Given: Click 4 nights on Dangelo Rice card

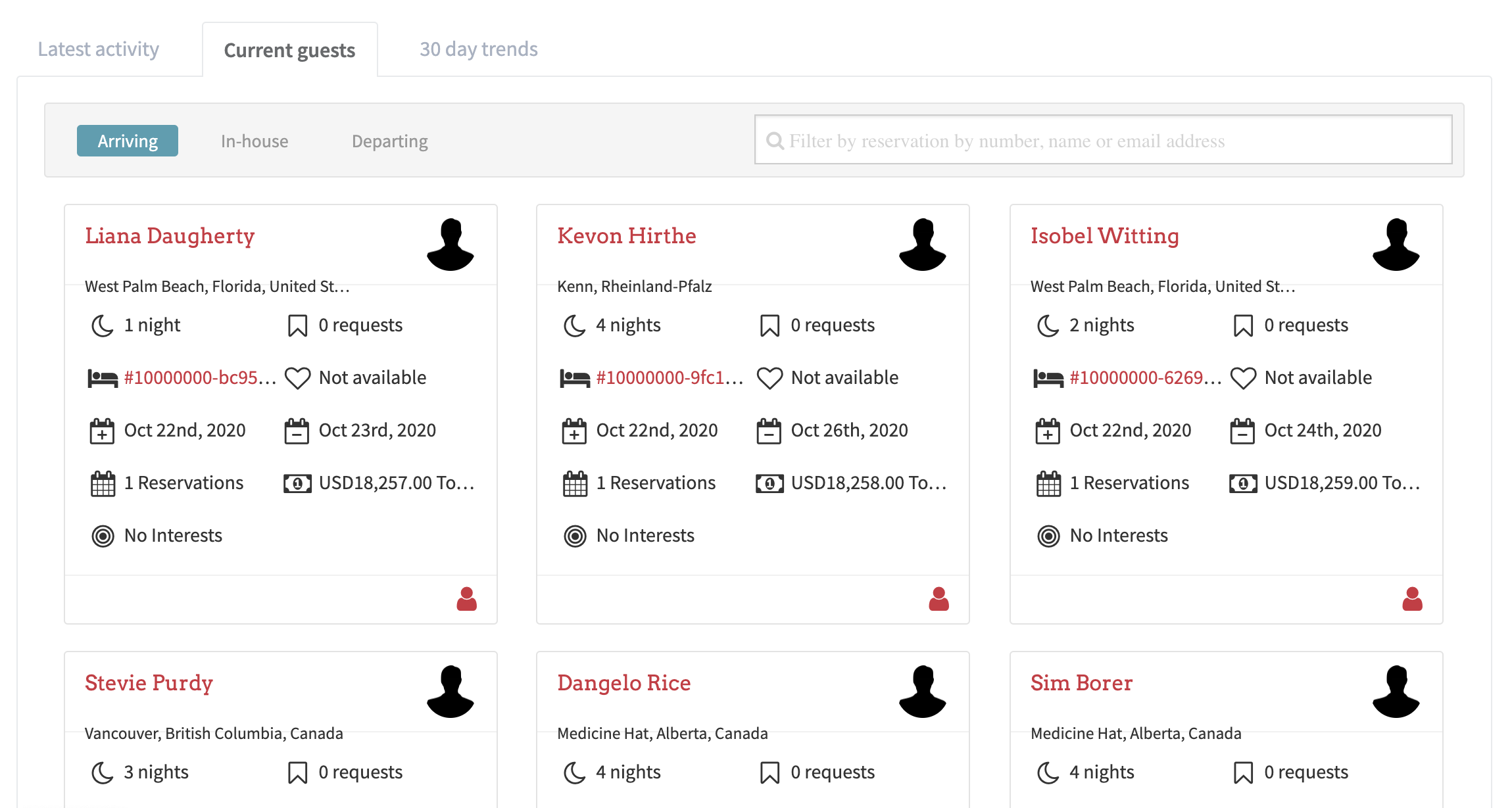Looking at the screenshot, I should click(628, 772).
